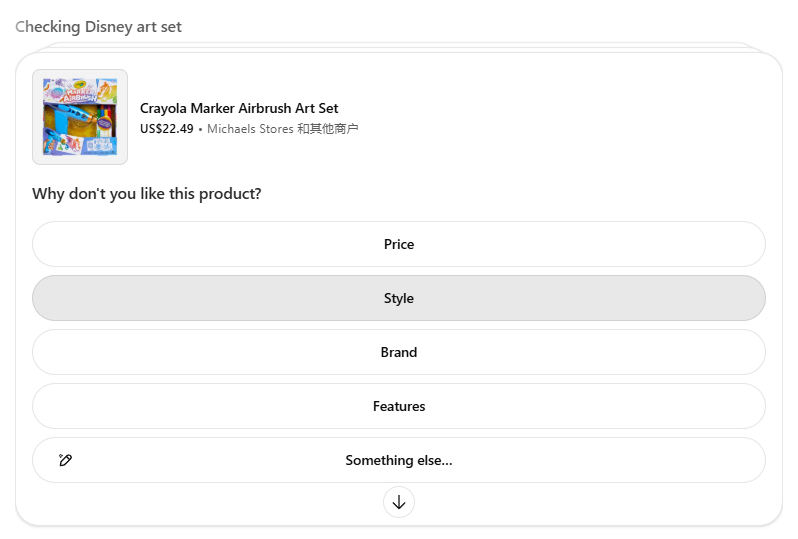This screenshot has width=798, height=539.
Task: Click the Checking Disney art set heading
Action: tap(99, 27)
